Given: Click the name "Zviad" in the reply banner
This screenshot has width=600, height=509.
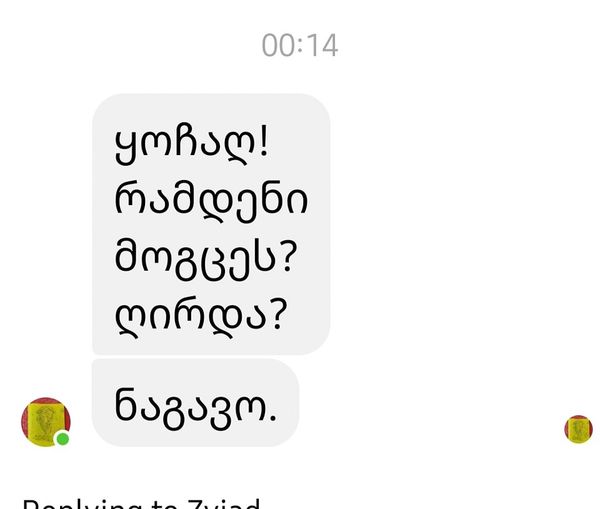Looking at the screenshot, I should point(224,503).
